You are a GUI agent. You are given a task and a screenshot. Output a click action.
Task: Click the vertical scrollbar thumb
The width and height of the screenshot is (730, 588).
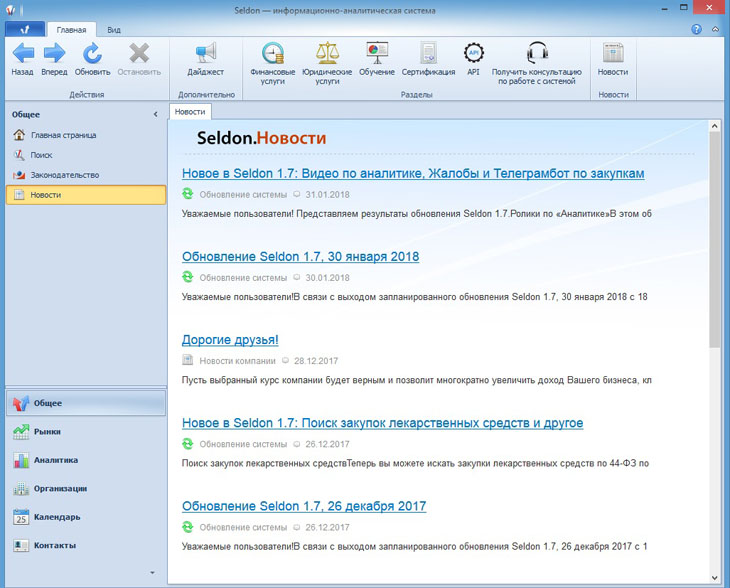715,239
